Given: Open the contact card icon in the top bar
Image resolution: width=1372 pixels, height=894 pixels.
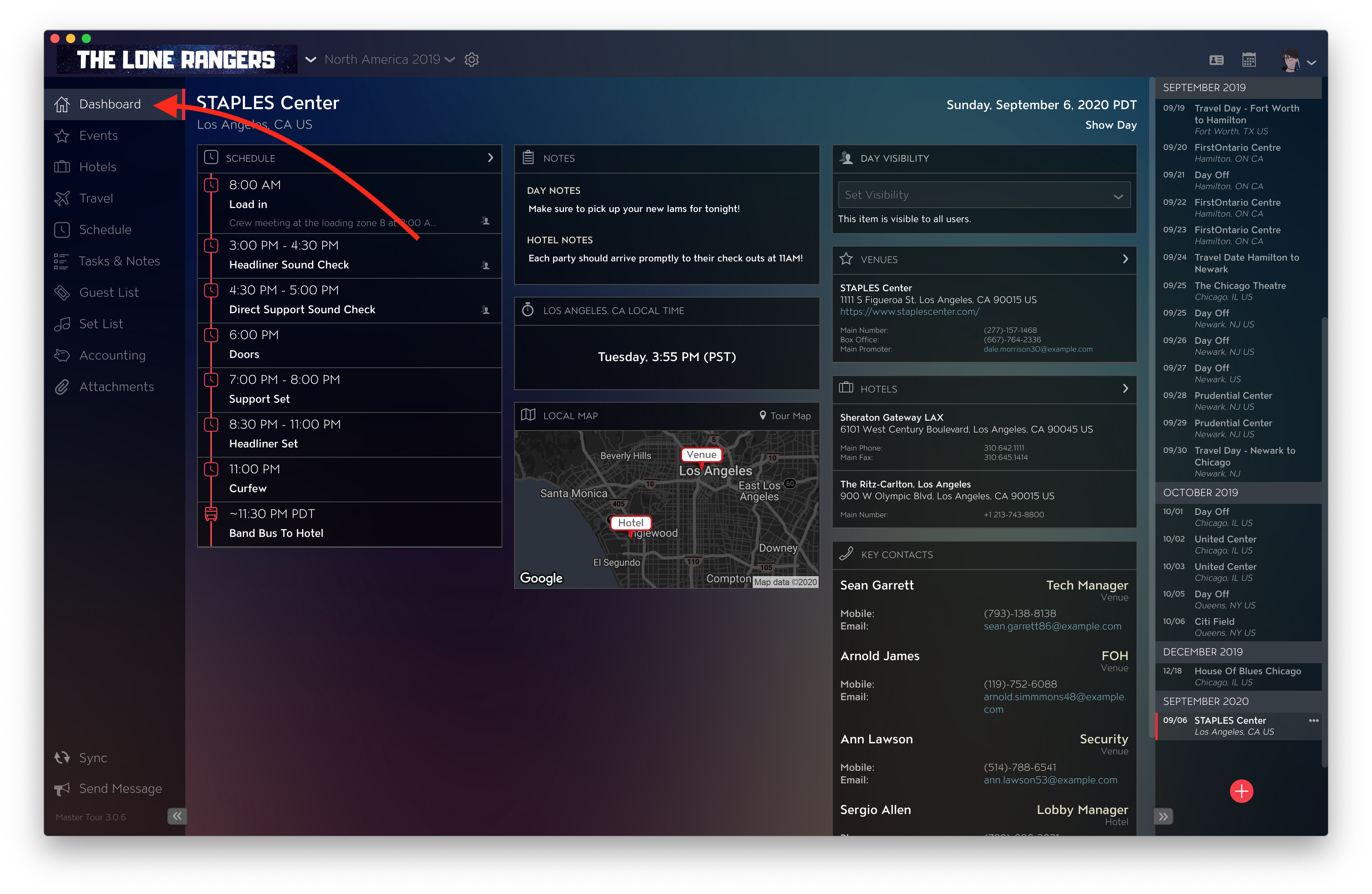Looking at the screenshot, I should [1216, 60].
